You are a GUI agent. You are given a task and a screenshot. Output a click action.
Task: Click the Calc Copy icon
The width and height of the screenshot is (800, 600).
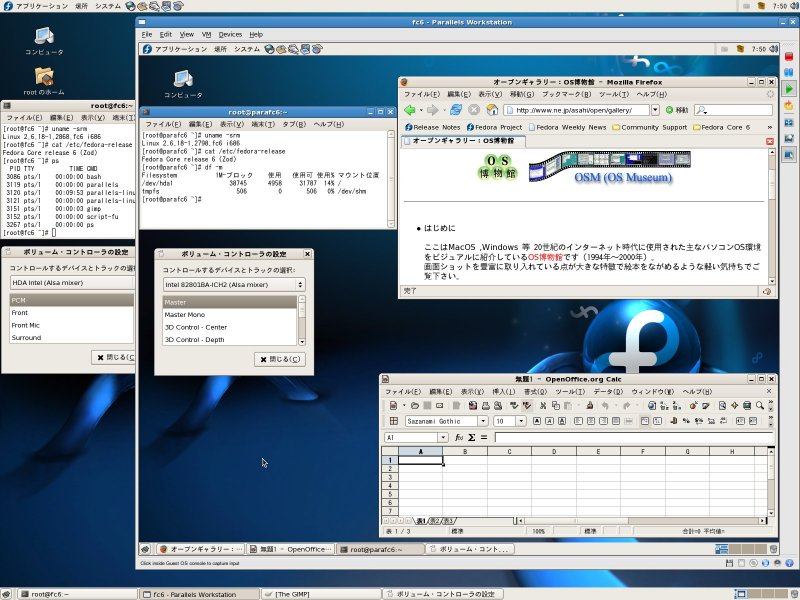pos(555,406)
